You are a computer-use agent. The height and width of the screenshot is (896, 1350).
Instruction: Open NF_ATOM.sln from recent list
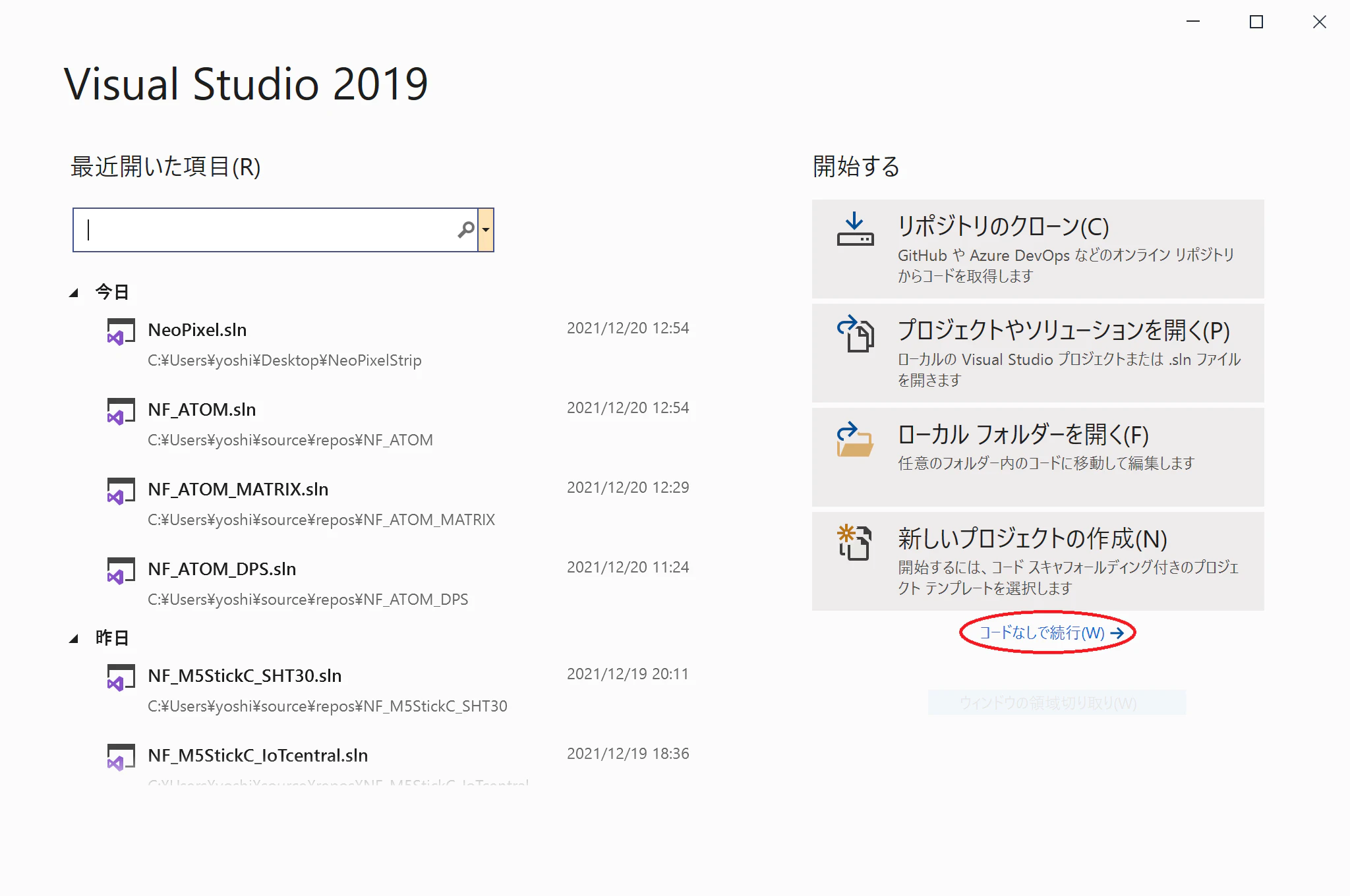[x=202, y=410]
